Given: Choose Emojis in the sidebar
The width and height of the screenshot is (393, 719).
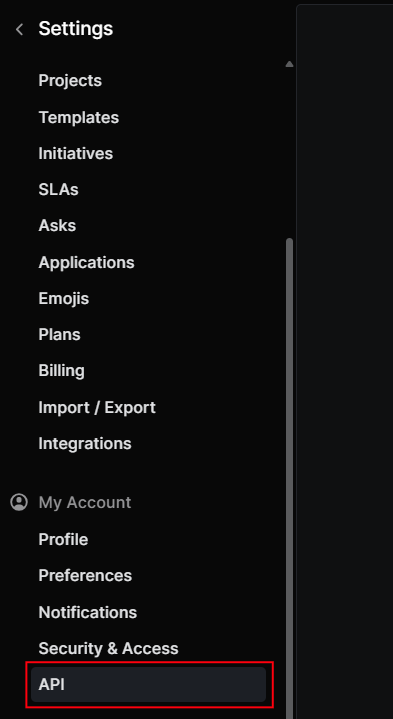Looking at the screenshot, I should pyautogui.click(x=64, y=299).
